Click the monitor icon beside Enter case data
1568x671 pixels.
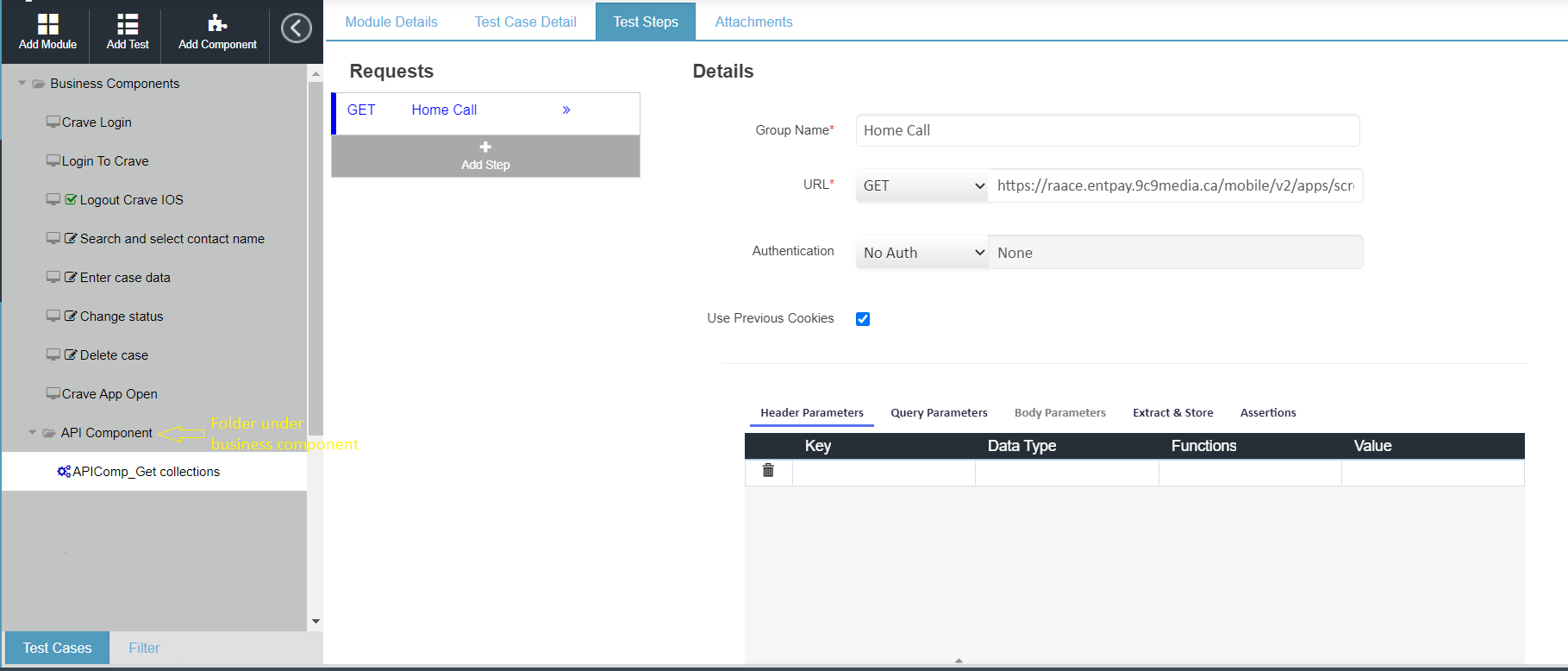click(53, 277)
